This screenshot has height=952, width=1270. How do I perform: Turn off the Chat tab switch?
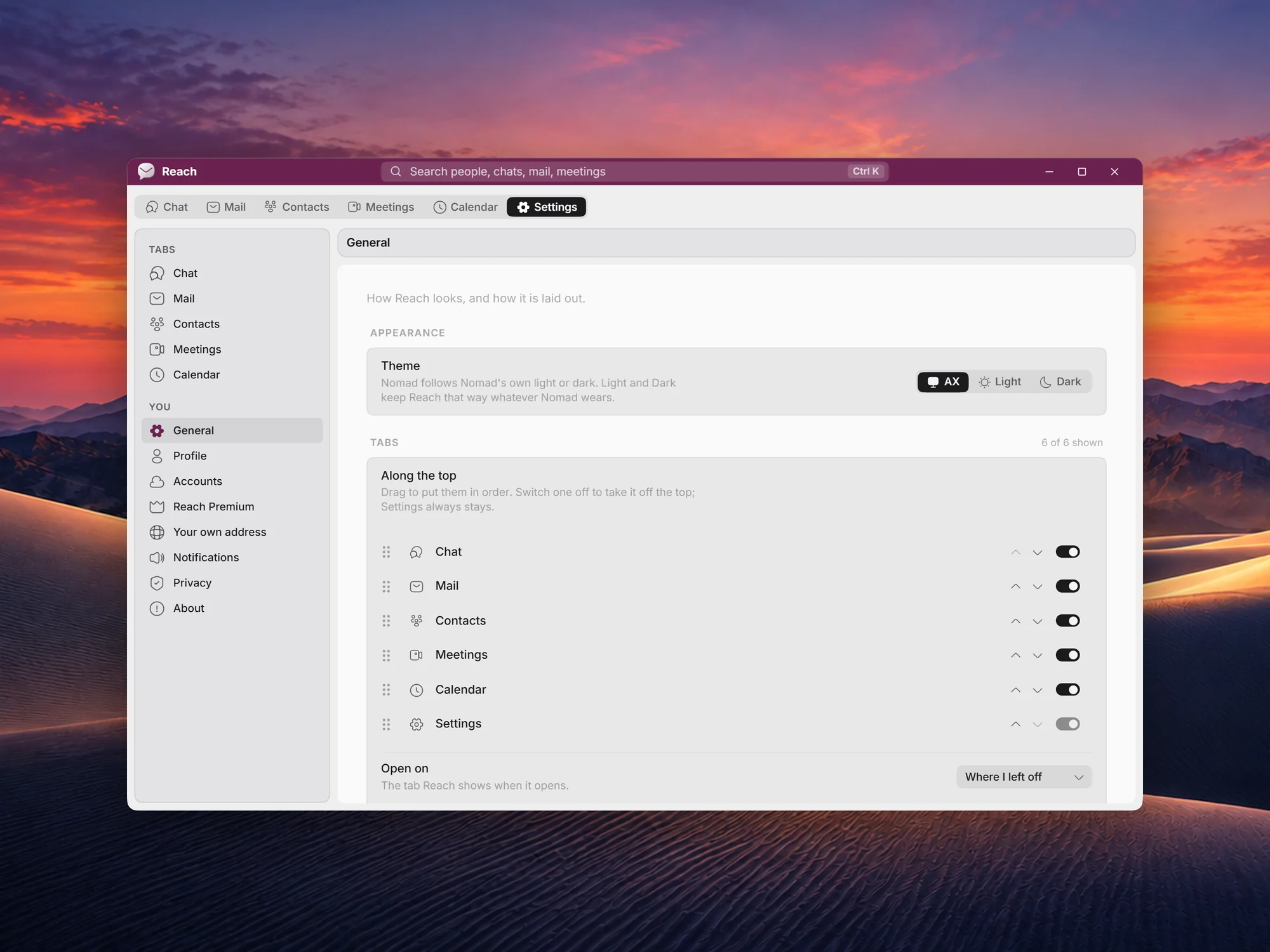1067,552
